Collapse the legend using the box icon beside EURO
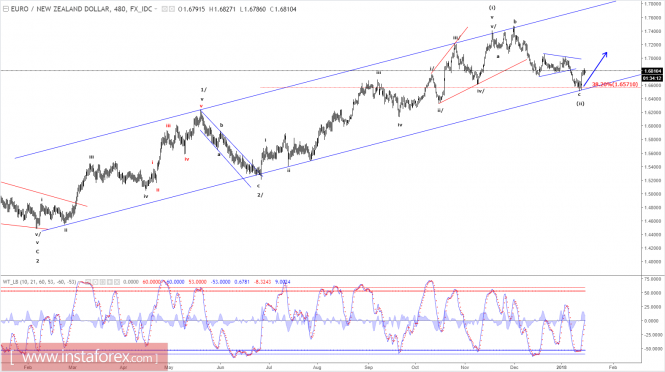 click(6, 9)
